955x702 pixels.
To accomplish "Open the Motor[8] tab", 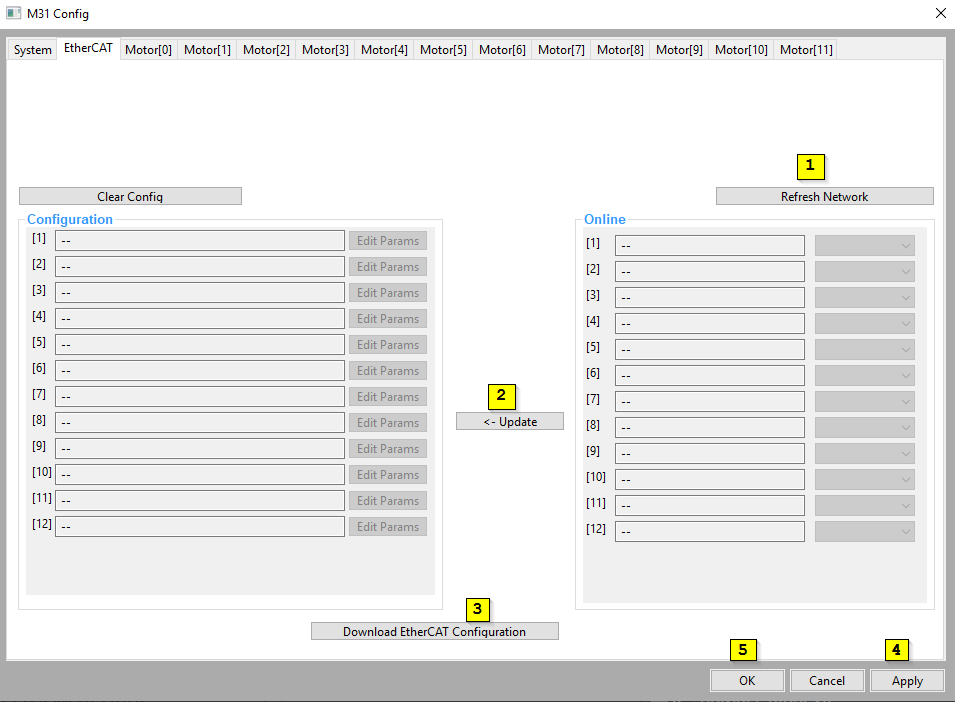I will pyautogui.click(x=620, y=49).
